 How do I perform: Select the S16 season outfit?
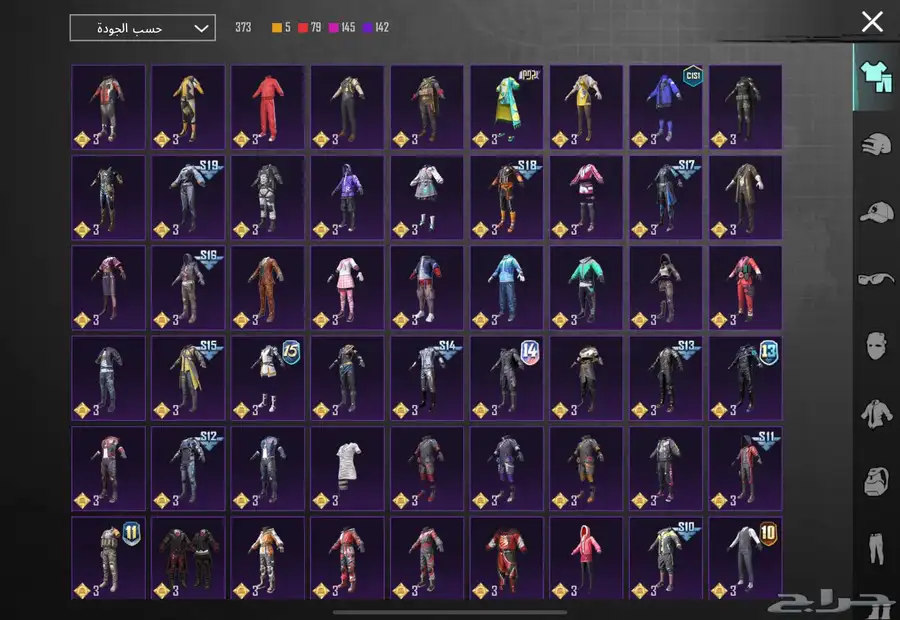coord(188,288)
